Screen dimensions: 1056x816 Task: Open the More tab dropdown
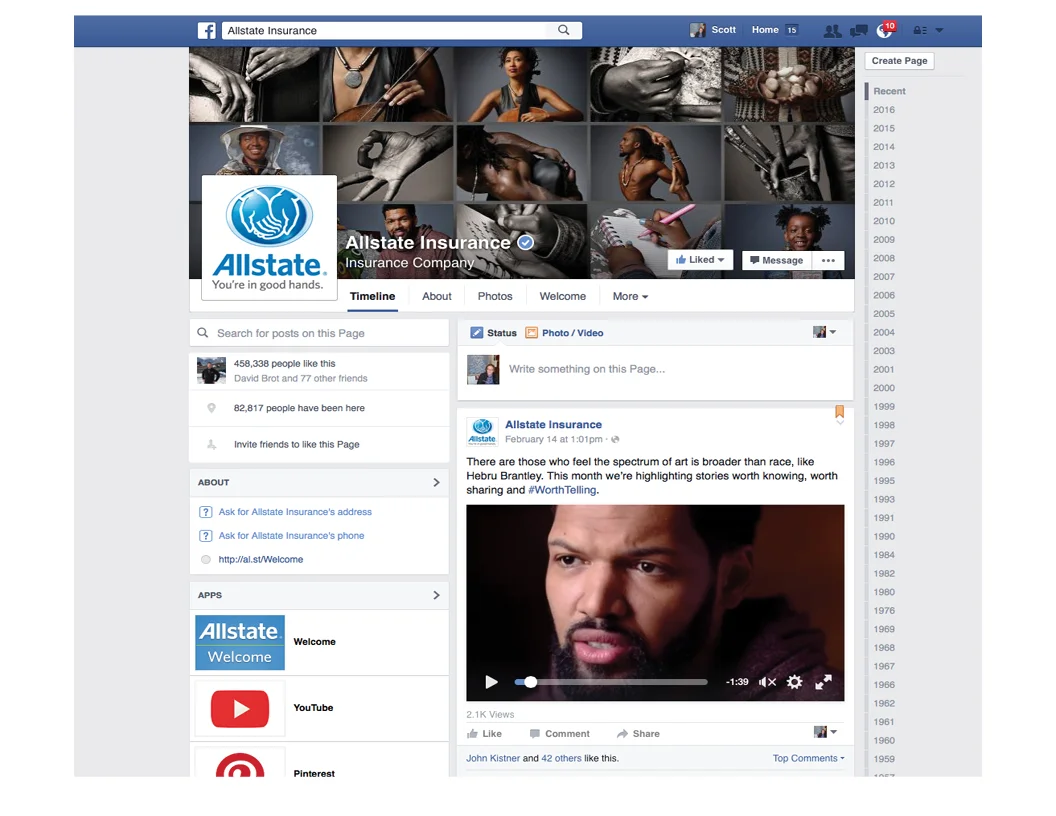(x=630, y=296)
